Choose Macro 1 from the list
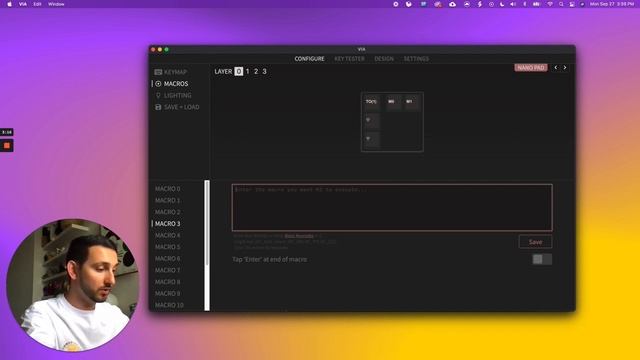 [x=168, y=200]
